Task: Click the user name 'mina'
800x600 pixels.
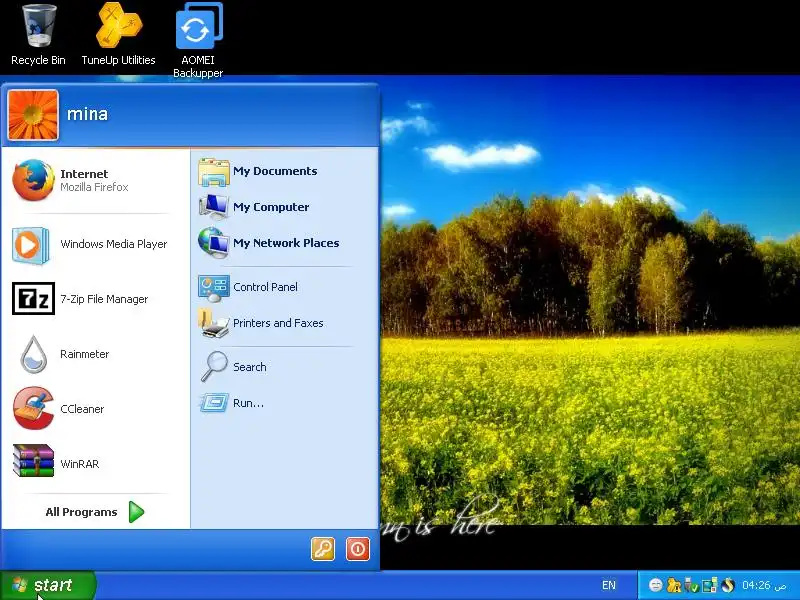Action: (88, 114)
